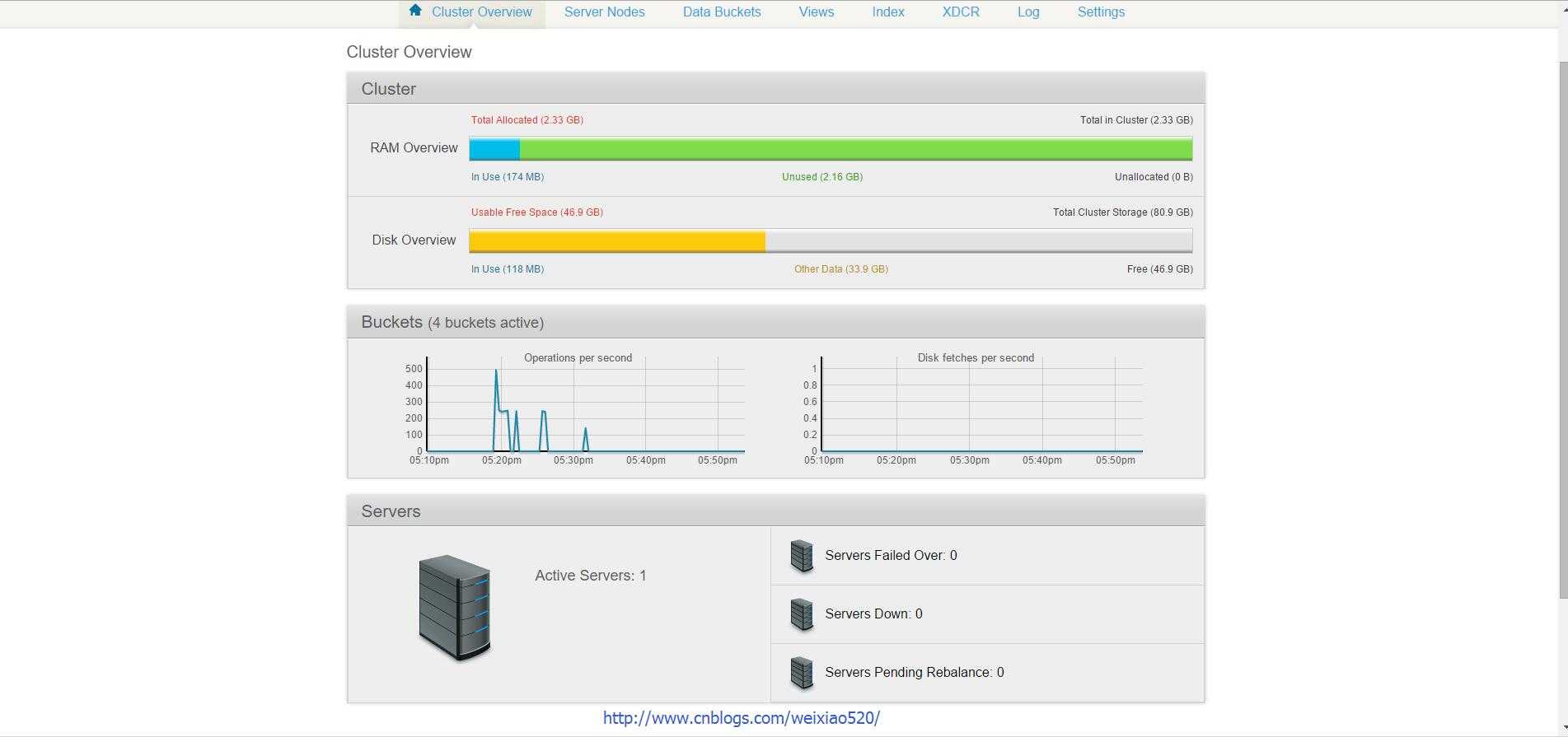Viewport: 1568px width, 737px height.
Task: Click the RAM In Use (174 MB) label
Action: 508,177
